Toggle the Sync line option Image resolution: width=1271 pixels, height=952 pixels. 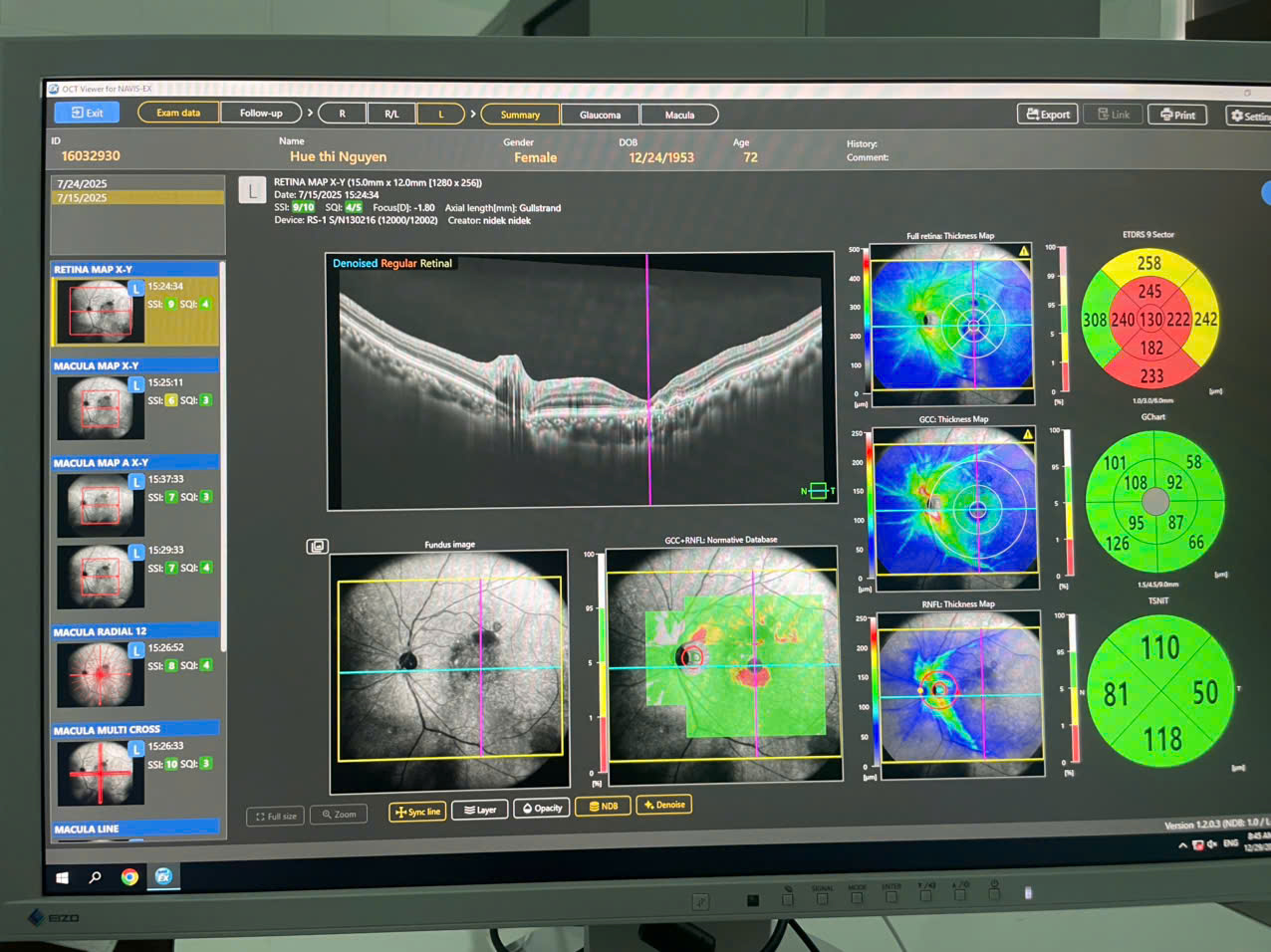[417, 812]
